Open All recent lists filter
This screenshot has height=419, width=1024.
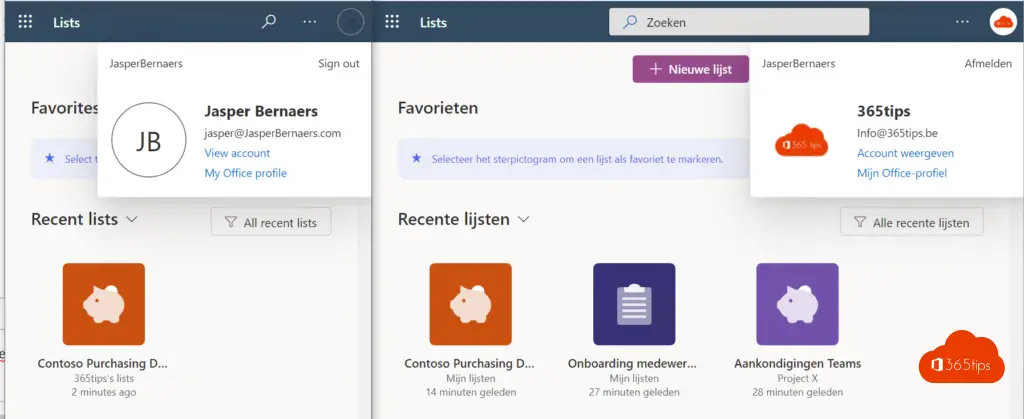271,222
